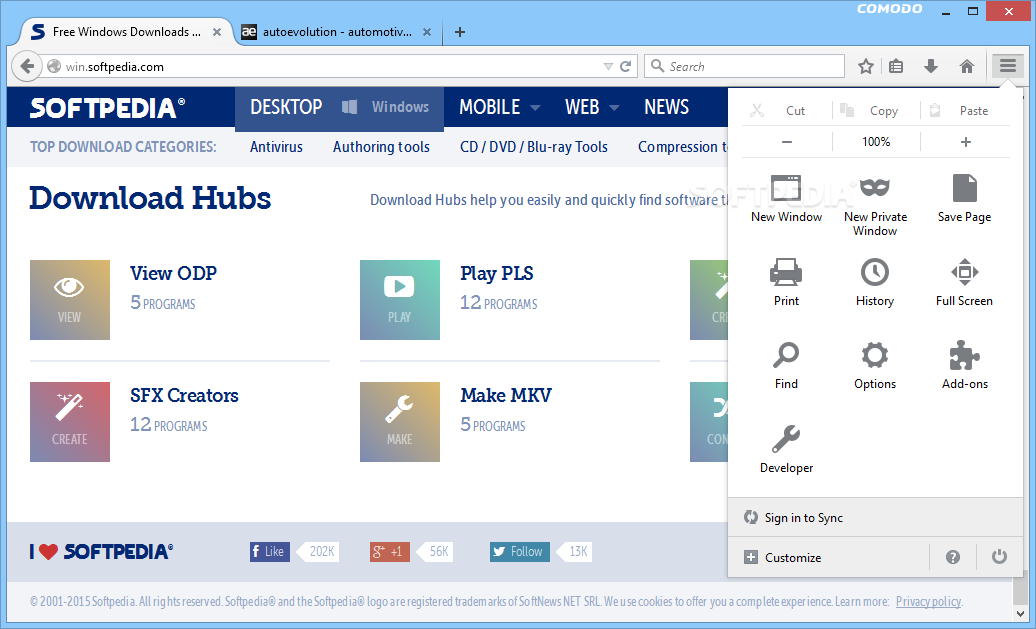Click the I love Softpedia logo
Screen dimensions: 1036x629
click(101, 552)
